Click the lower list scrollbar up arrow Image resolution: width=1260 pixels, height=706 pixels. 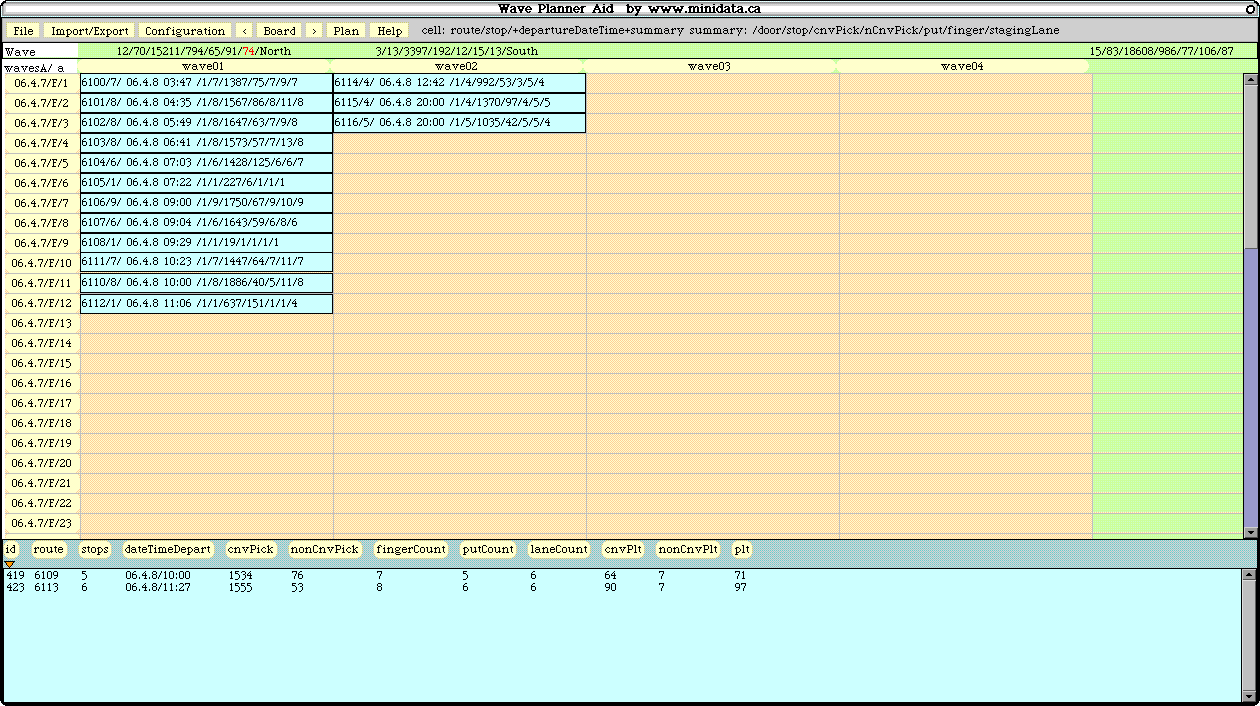click(x=1248, y=575)
